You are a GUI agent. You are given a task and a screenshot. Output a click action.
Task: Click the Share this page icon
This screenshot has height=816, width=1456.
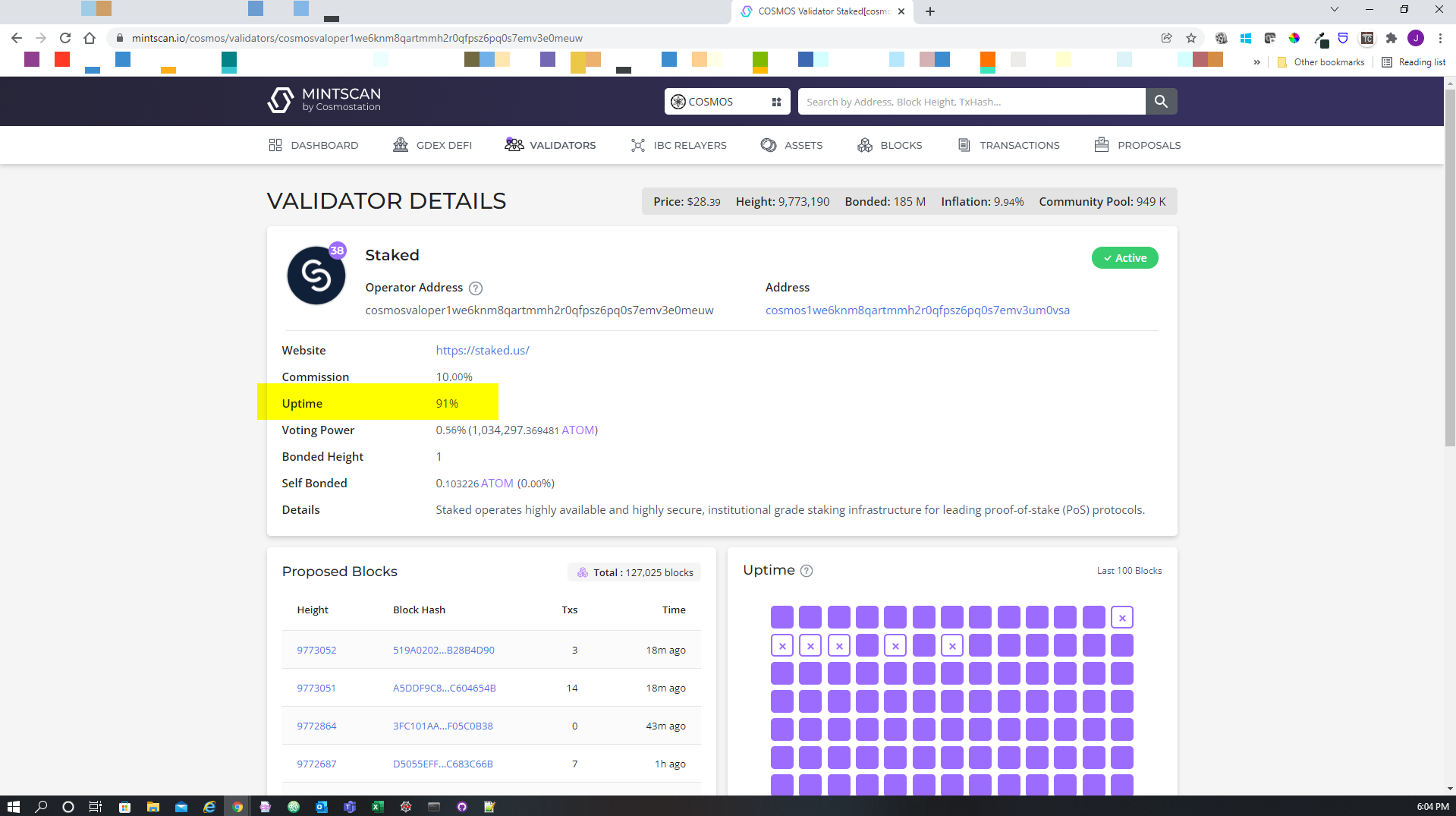(1166, 38)
